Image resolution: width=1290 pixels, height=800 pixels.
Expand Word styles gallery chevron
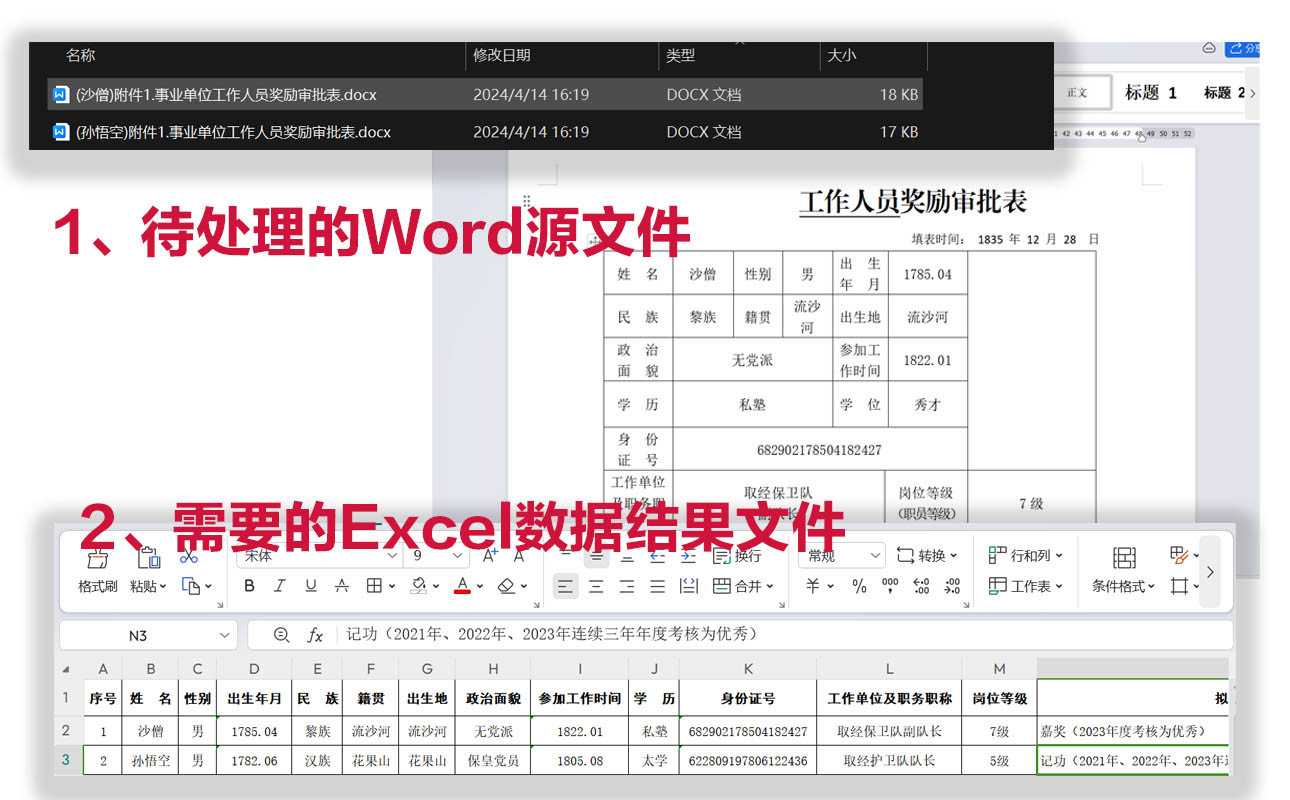pos(1253,93)
